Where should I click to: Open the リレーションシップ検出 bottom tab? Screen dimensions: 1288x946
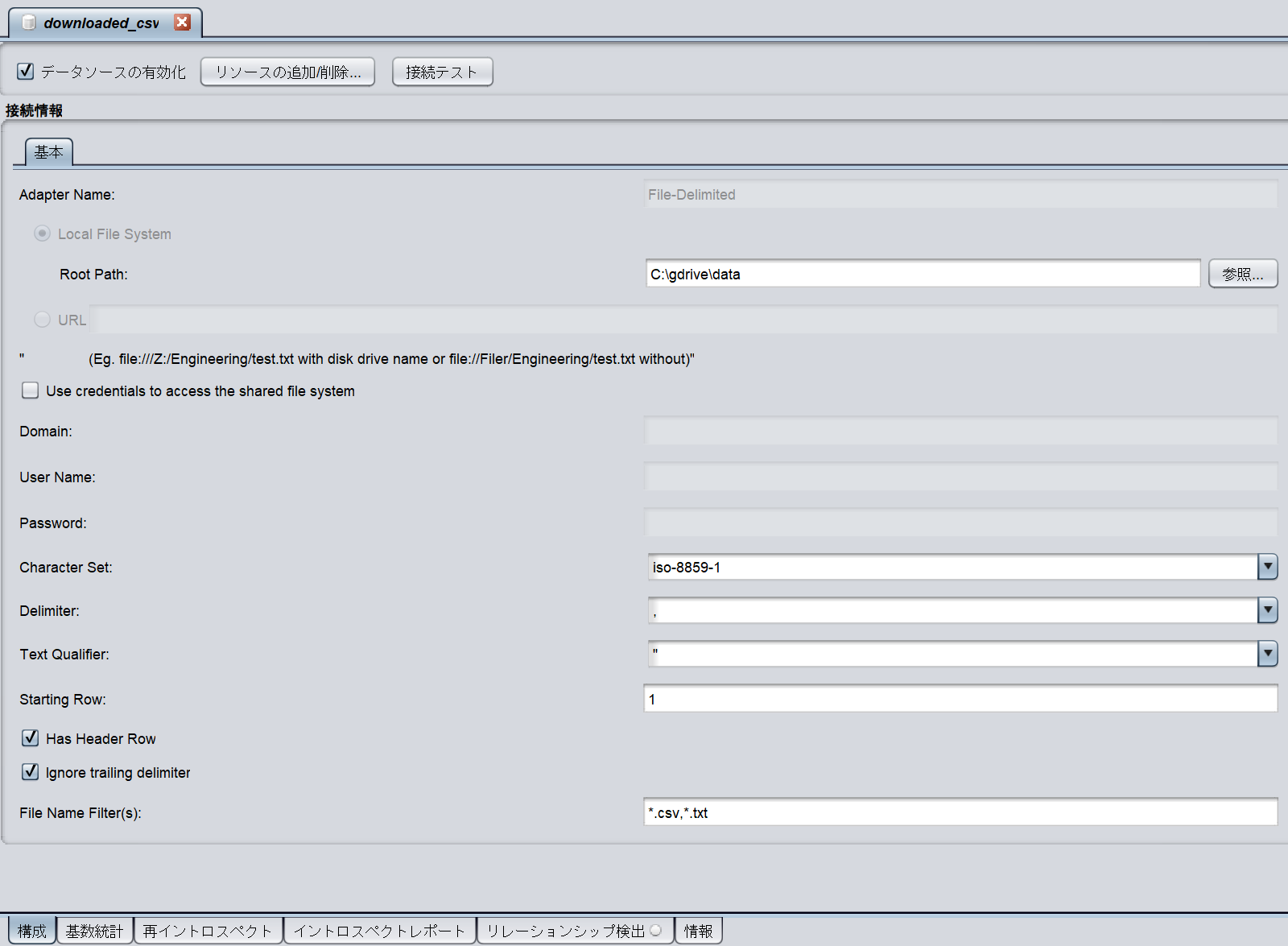click(575, 931)
